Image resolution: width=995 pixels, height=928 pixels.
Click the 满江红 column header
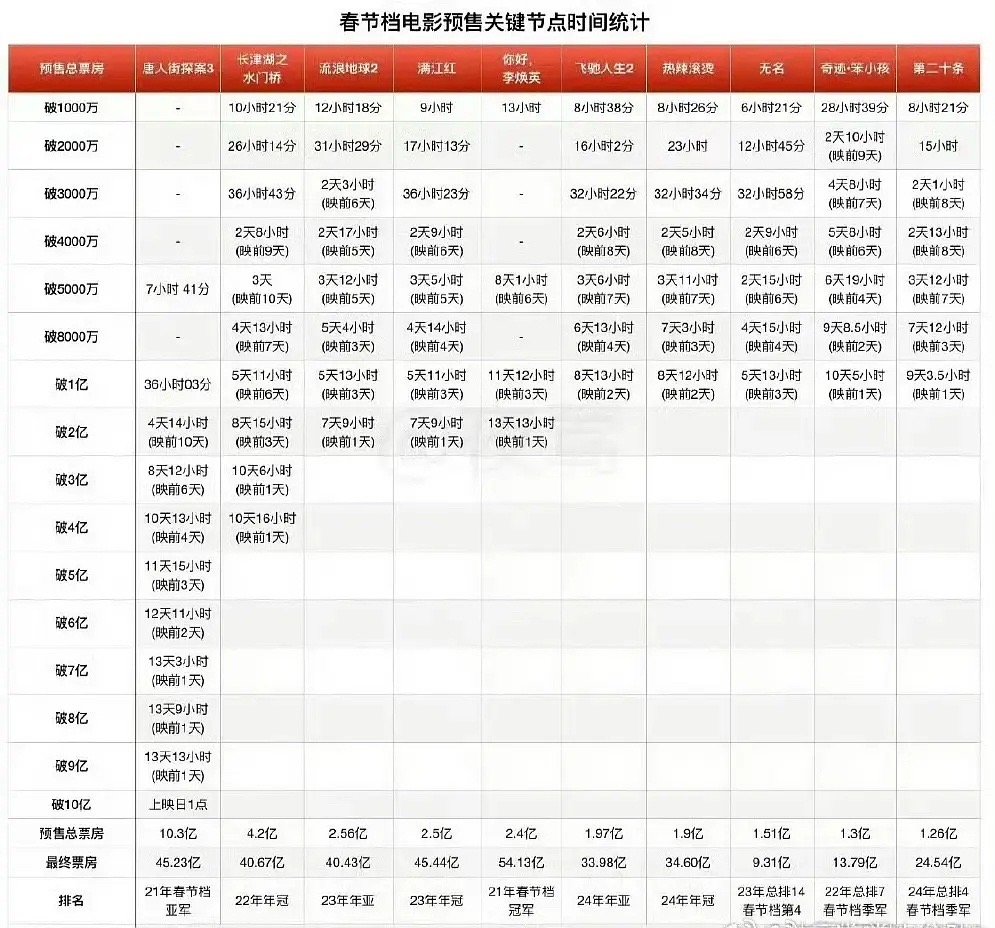[x=437, y=69]
